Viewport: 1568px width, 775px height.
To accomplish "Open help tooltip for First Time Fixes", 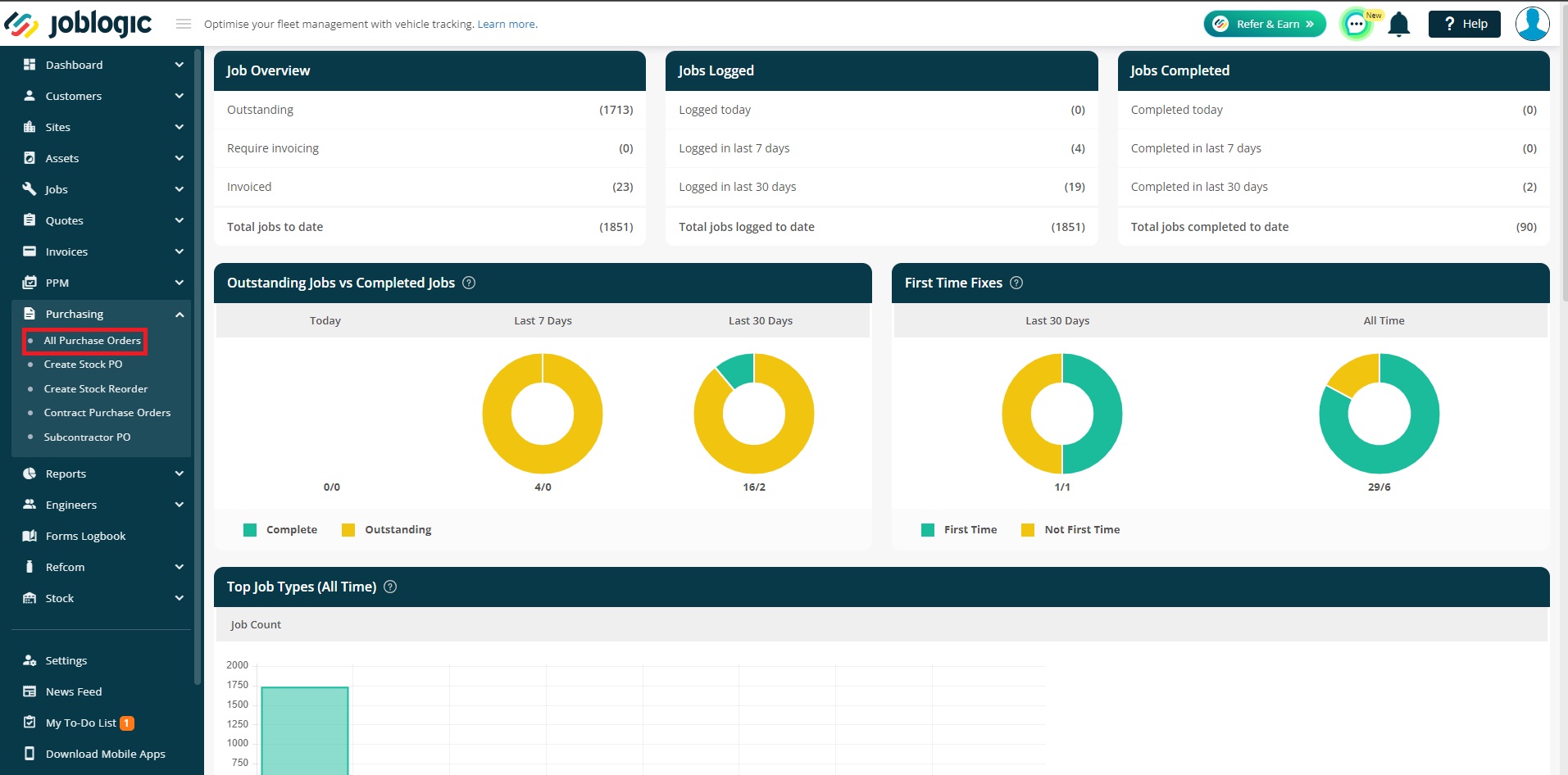I will pos(1016,283).
